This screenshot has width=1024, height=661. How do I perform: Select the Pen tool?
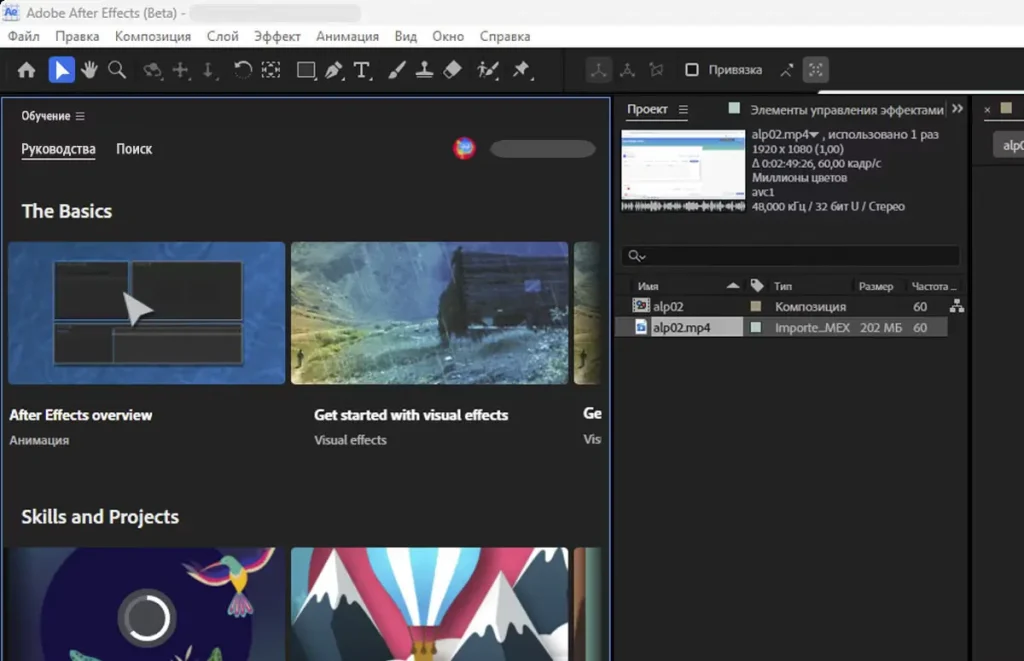click(333, 70)
